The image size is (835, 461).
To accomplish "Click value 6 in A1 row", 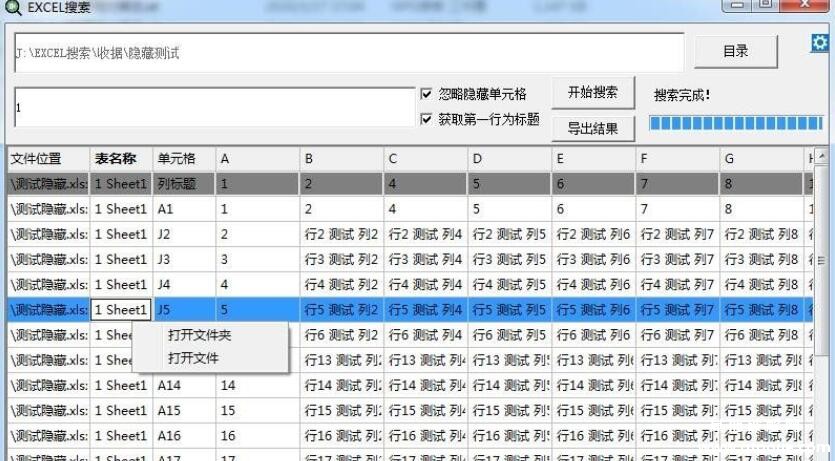I will point(594,209).
